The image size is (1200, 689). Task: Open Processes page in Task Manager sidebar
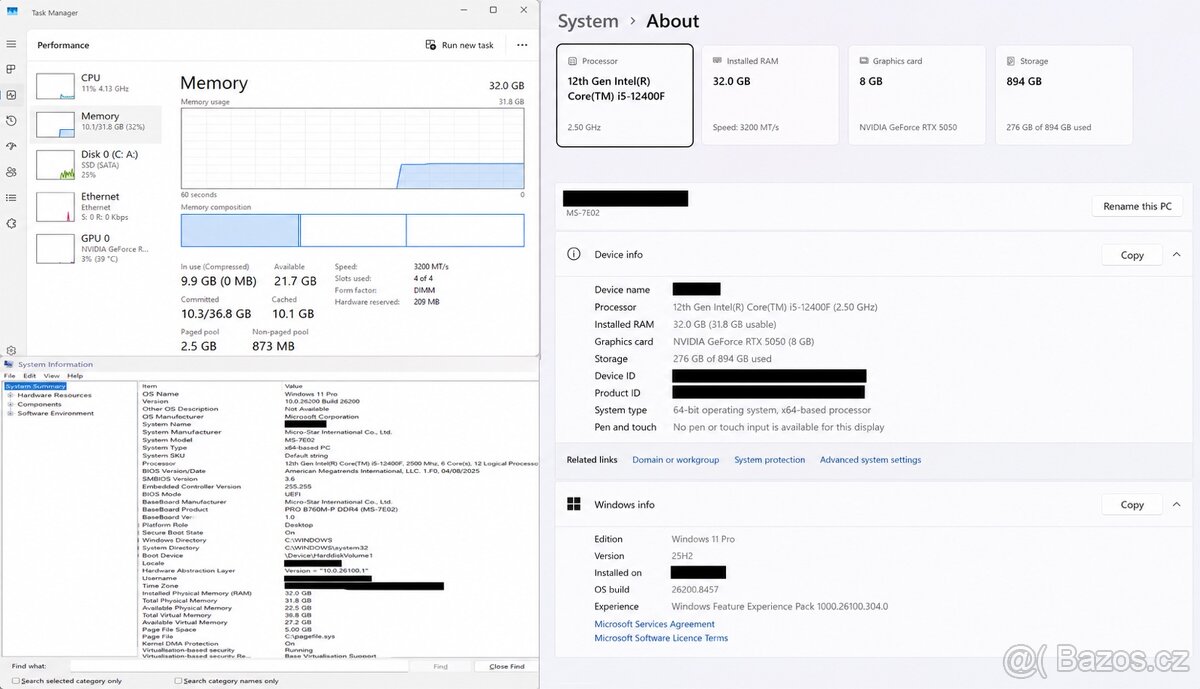[x=11, y=69]
